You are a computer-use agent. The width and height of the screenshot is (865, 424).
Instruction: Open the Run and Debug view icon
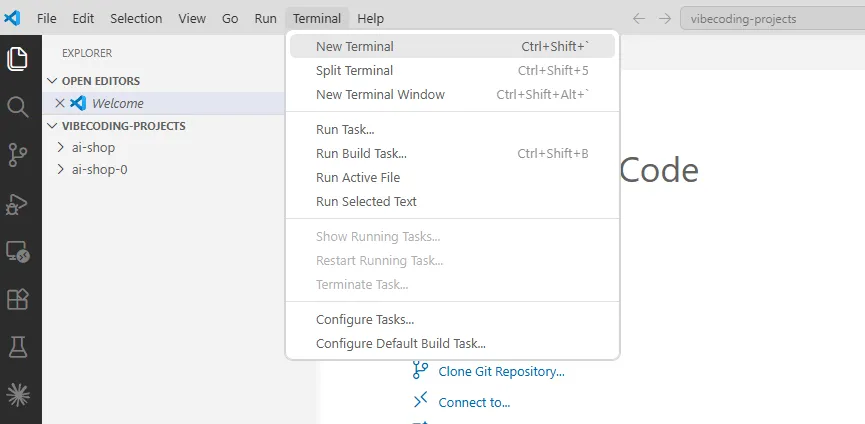pyautogui.click(x=17, y=204)
